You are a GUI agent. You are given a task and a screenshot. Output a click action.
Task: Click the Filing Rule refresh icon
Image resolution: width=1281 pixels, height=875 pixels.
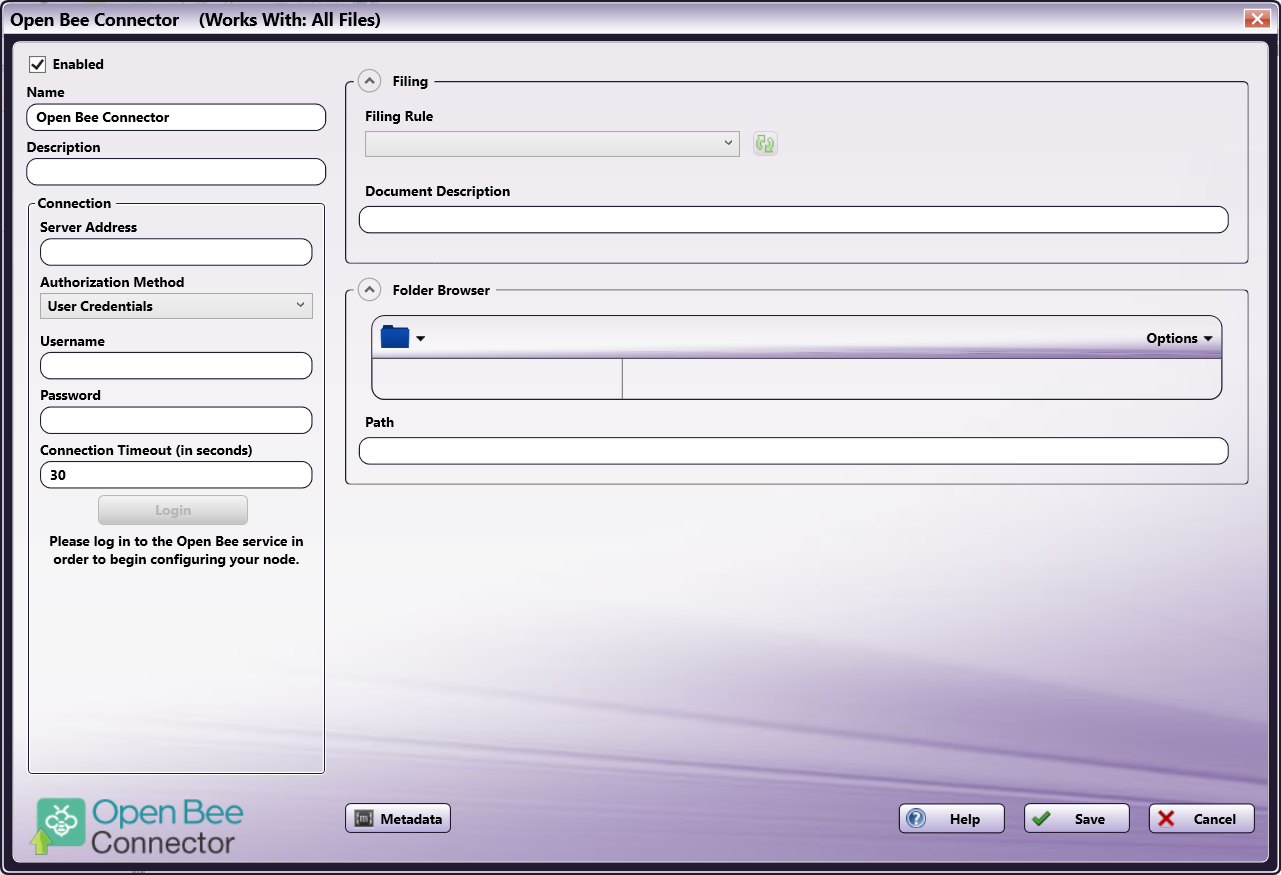[765, 144]
